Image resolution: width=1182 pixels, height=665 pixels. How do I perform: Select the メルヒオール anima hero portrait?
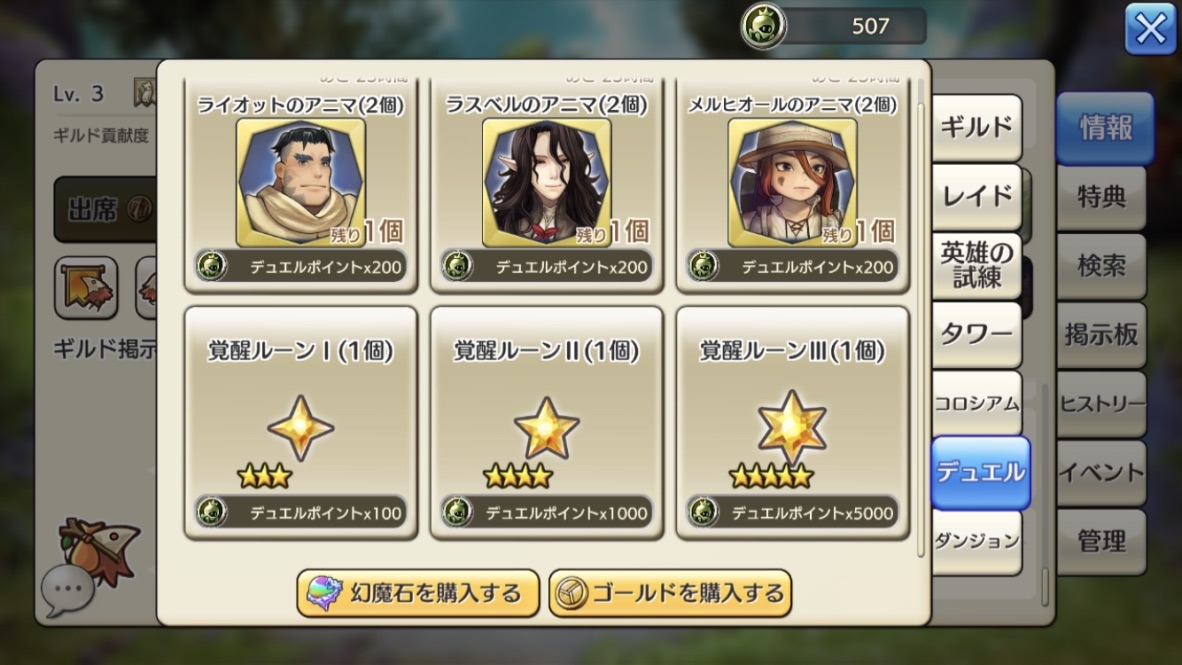(792, 183)
